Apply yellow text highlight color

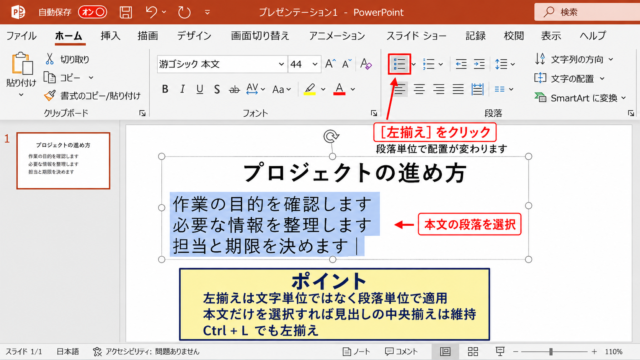coord(310,89)
